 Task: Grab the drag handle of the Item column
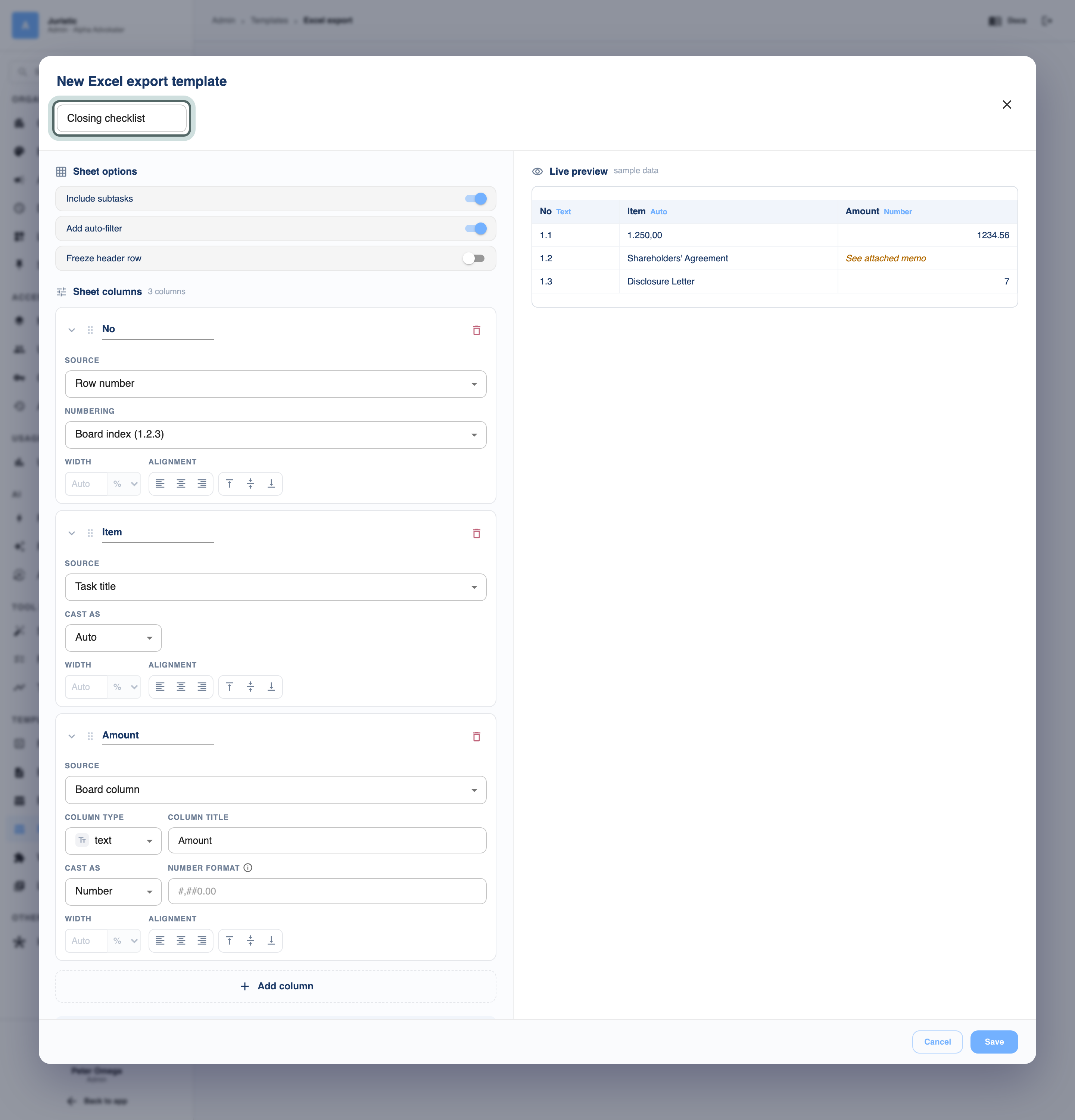coord(90,533)
